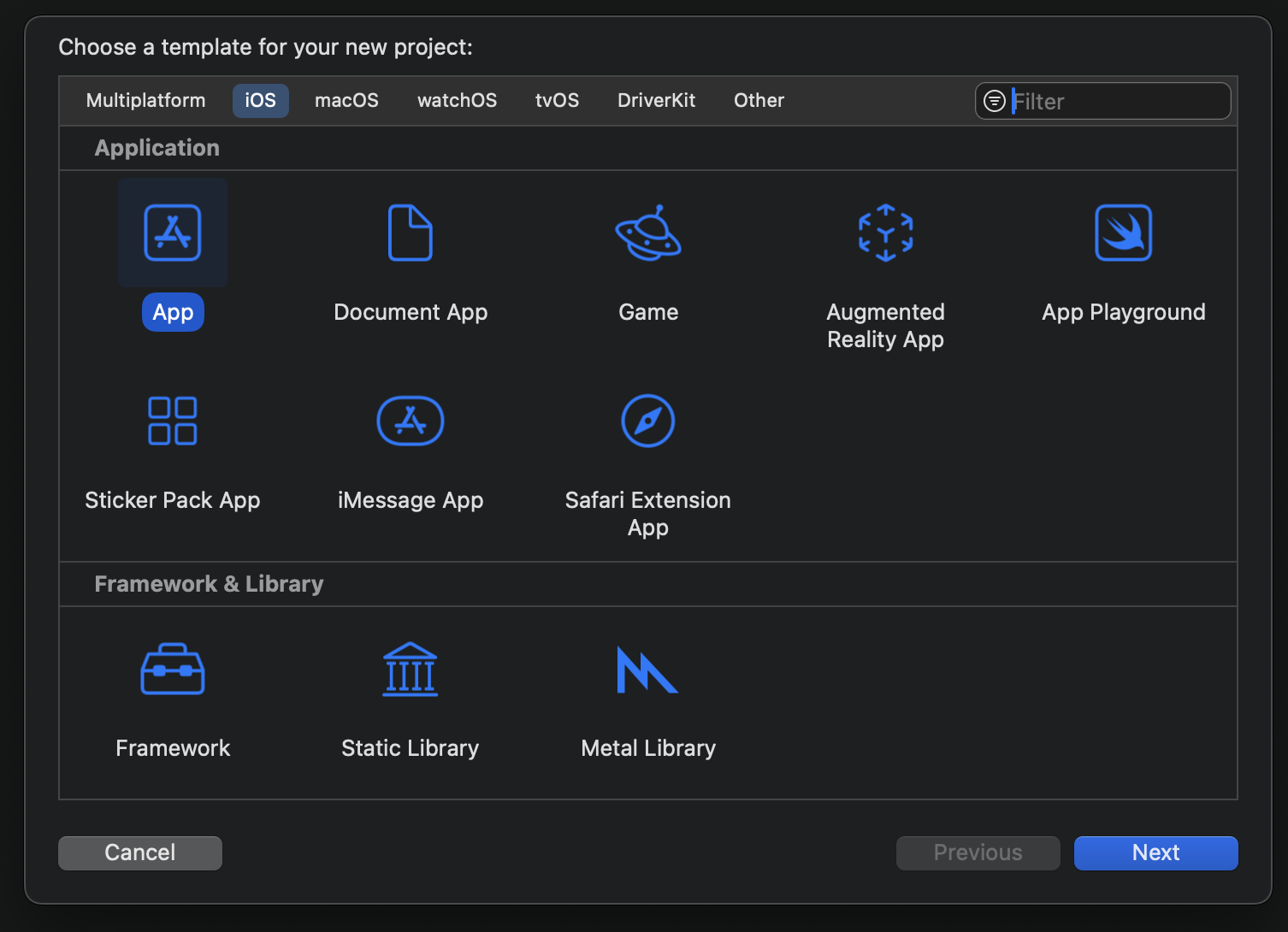
Task: Open the Other platform tab
Action: point(759,101)
